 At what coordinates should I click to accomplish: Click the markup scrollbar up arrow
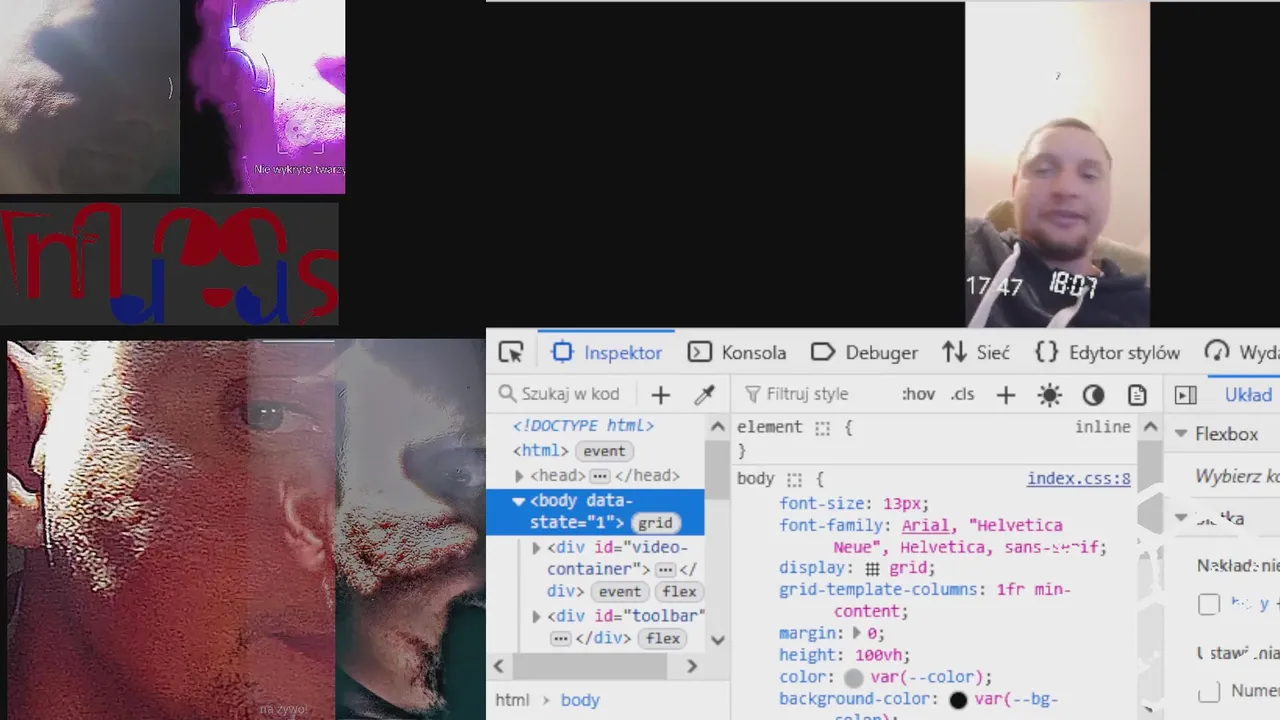coord(717,427)
